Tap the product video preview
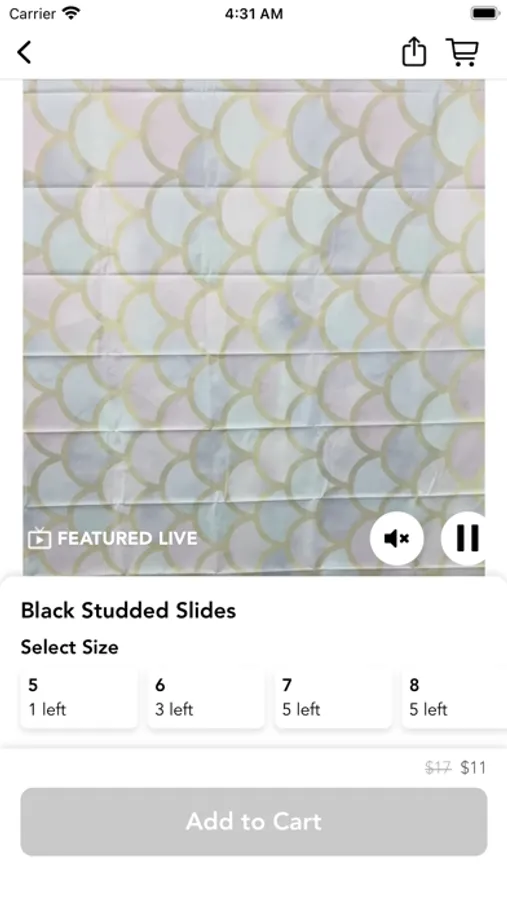Image resolution: width=507 pixels, height=900 pixels. (x=254, y=327)
